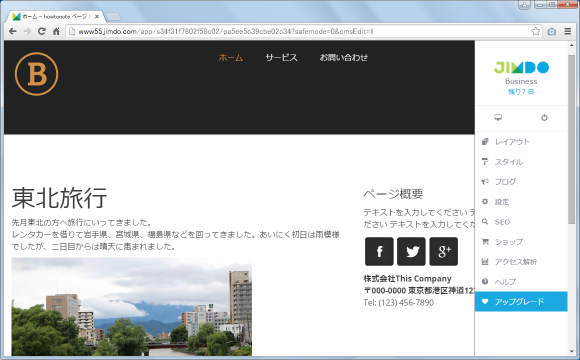This screenshot has height=360, width=580.
Task: Go back using the browser back arrow
Action: [x=13, y=31]
